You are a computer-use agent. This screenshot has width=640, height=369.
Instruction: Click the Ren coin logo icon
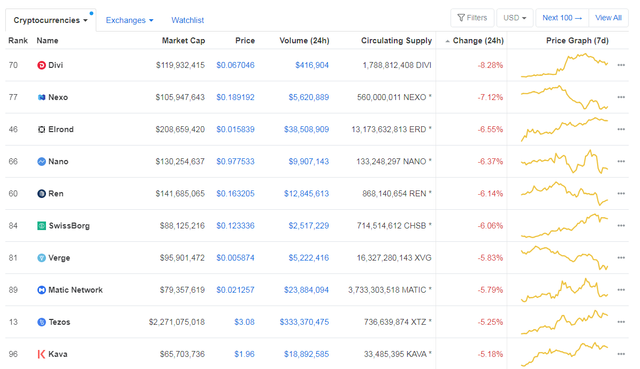pyautogui.click(x=41, y=194)
